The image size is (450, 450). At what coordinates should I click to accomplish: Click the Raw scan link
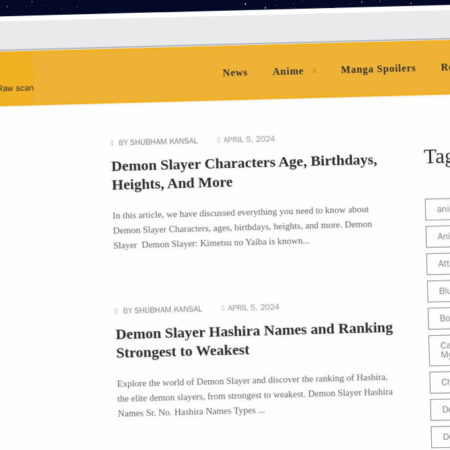pos(16,88)
